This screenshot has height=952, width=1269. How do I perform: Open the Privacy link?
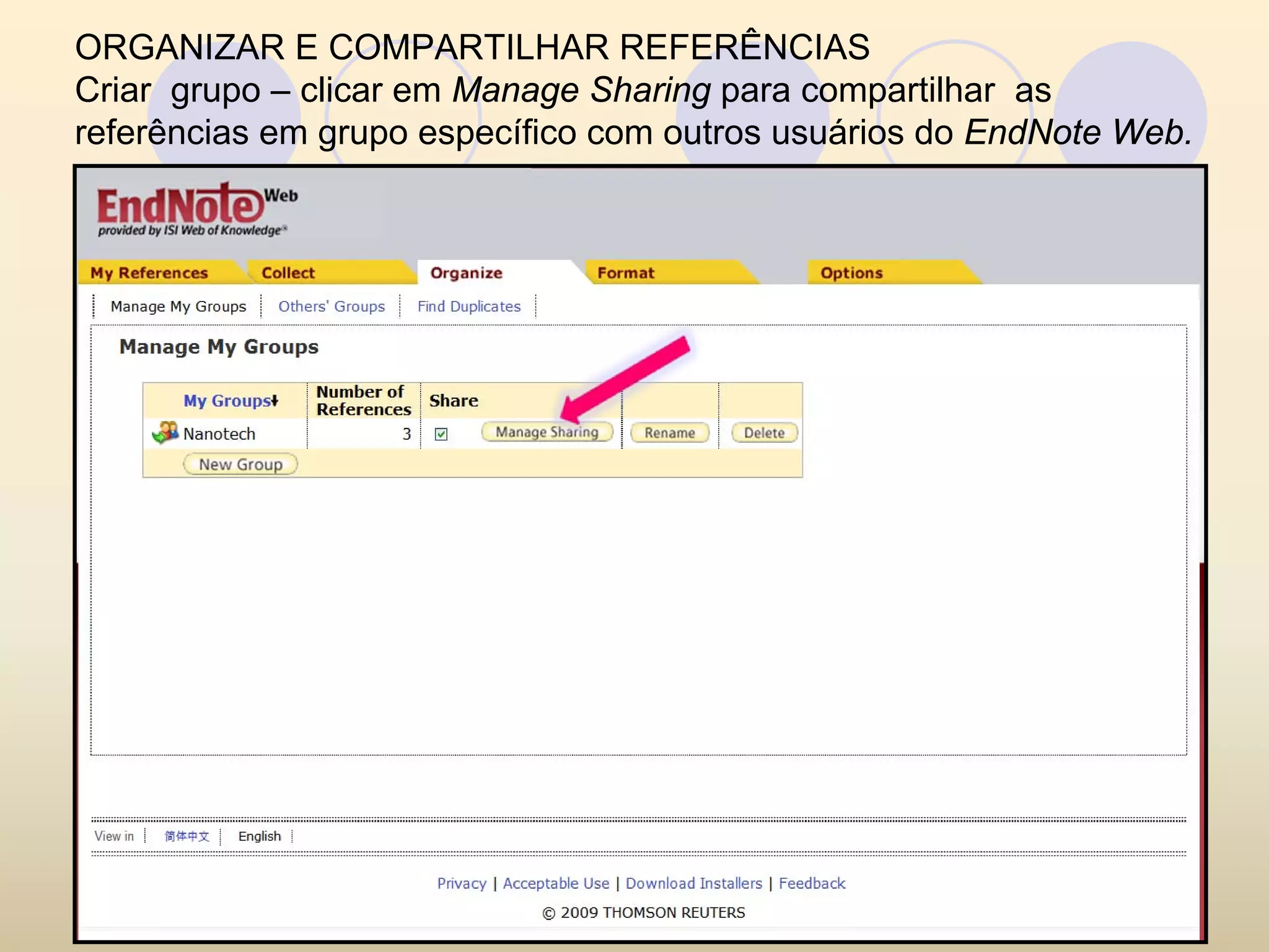pyautogui.click(x=462, y=884)
